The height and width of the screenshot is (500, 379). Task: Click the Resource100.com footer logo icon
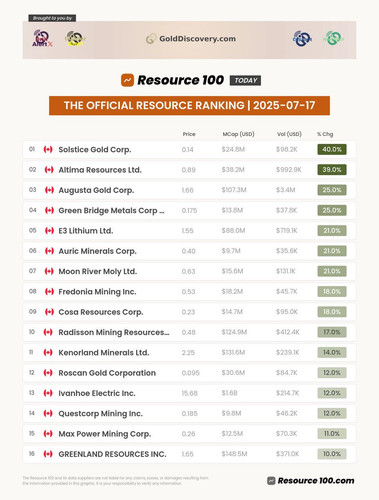pyautogui.click(x=271, y=481)
